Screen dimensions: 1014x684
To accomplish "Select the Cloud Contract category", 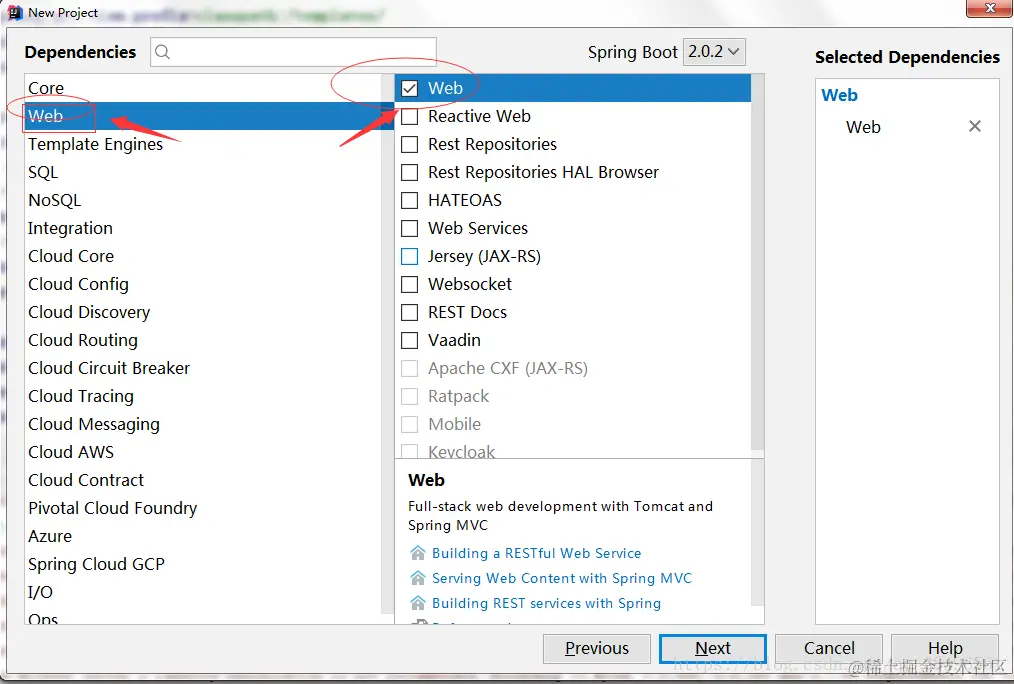I will [x=203, y=480].
